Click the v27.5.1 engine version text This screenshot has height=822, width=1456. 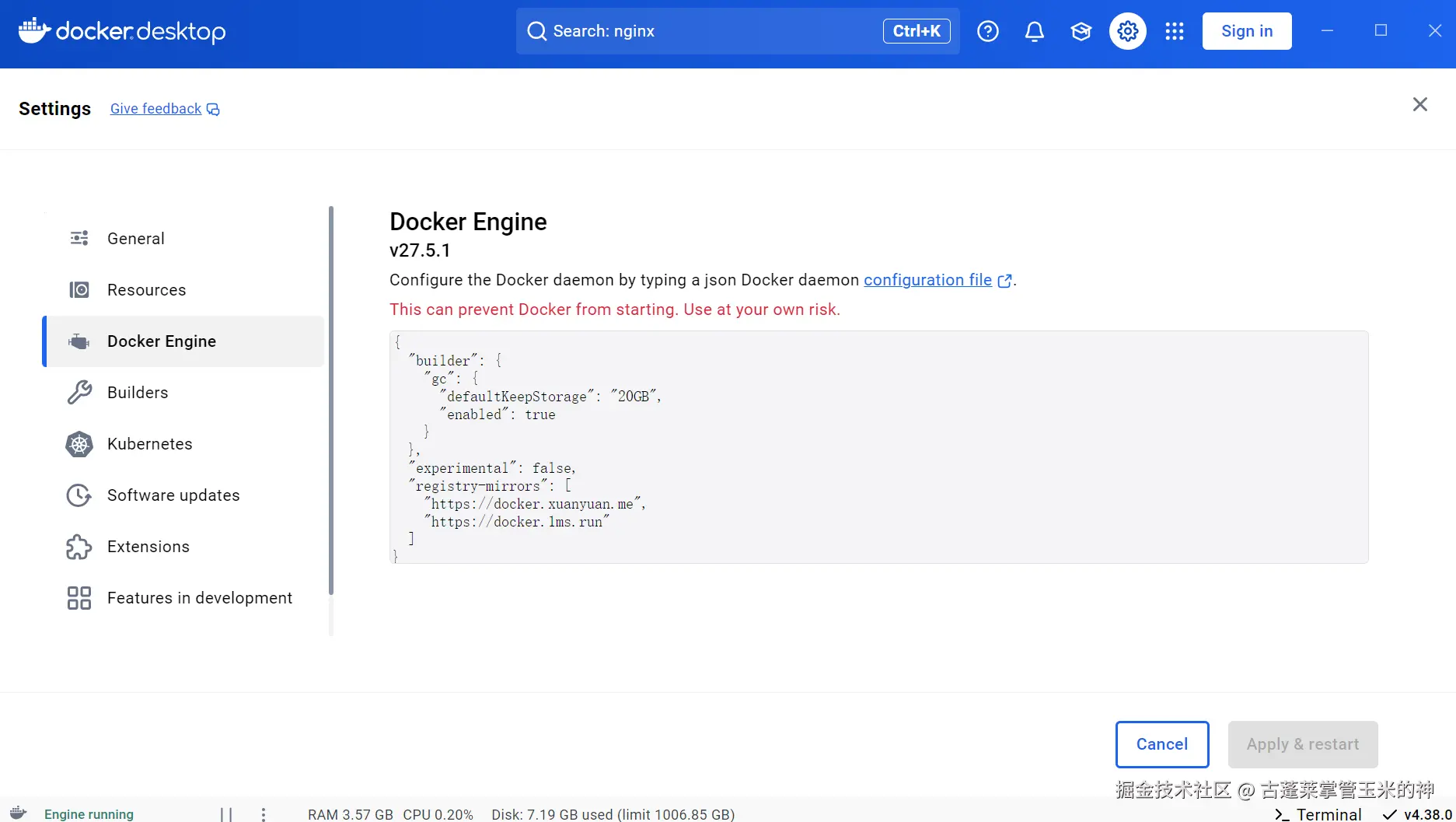pyautogui.click(x=420, y=250)
